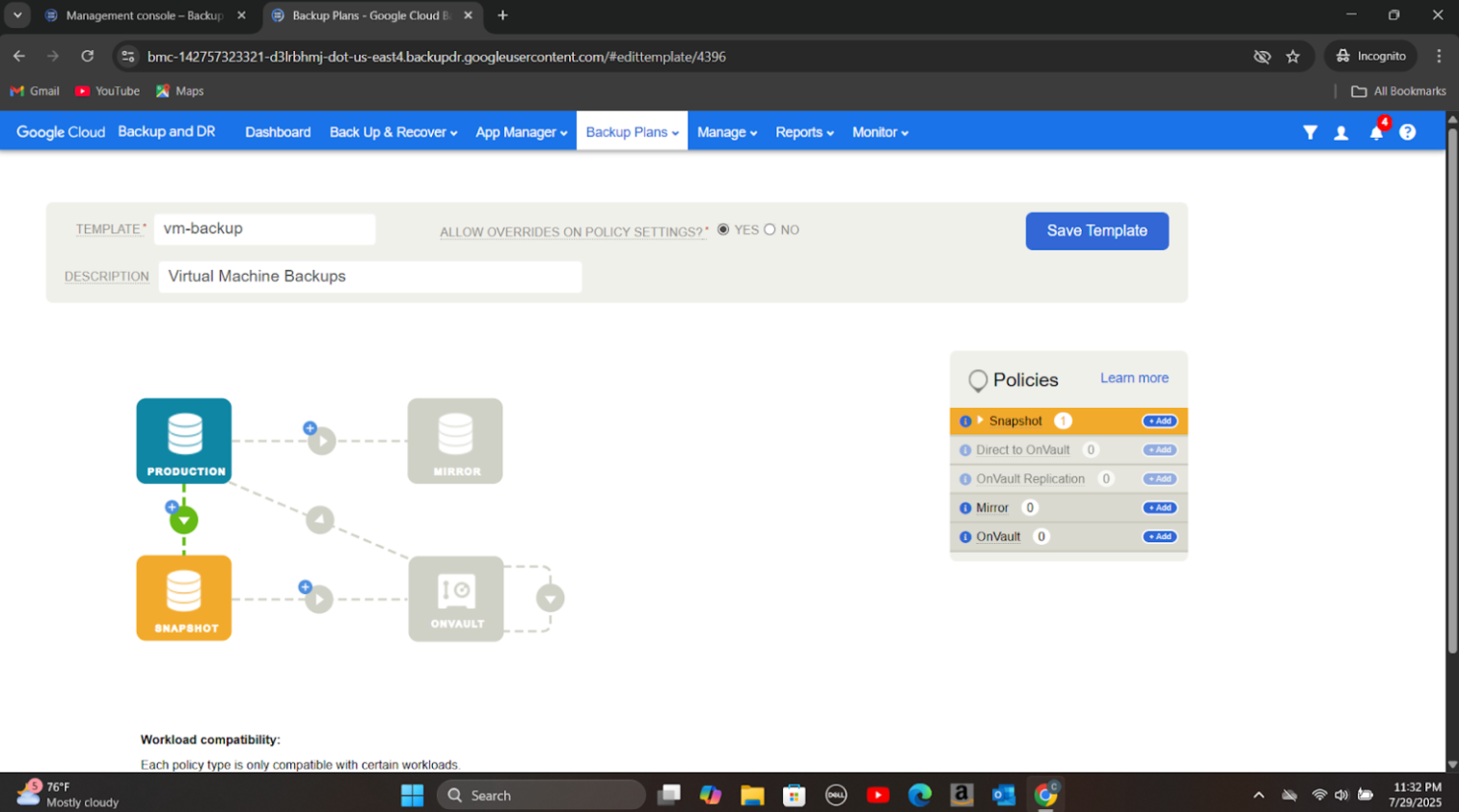Open the help question mark icon
Viewport: 1459px width, 812px height.
[1407, 133]
